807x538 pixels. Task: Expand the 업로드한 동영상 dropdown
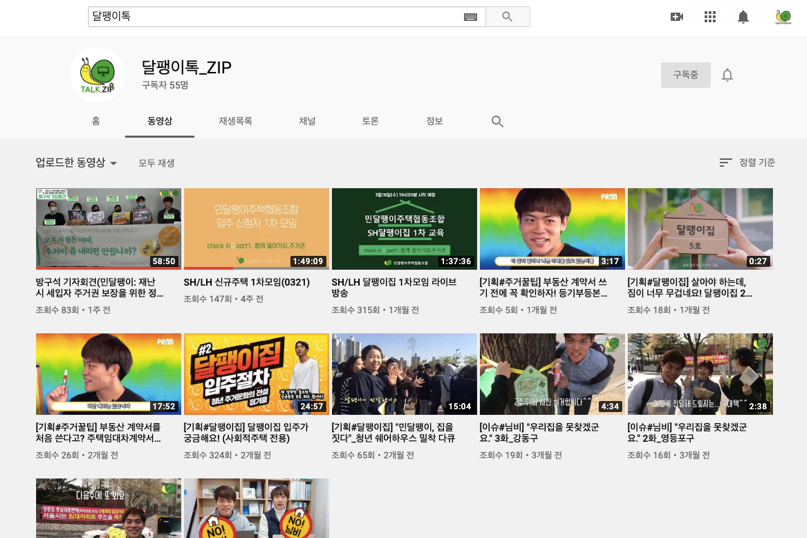tap(76, 163)
